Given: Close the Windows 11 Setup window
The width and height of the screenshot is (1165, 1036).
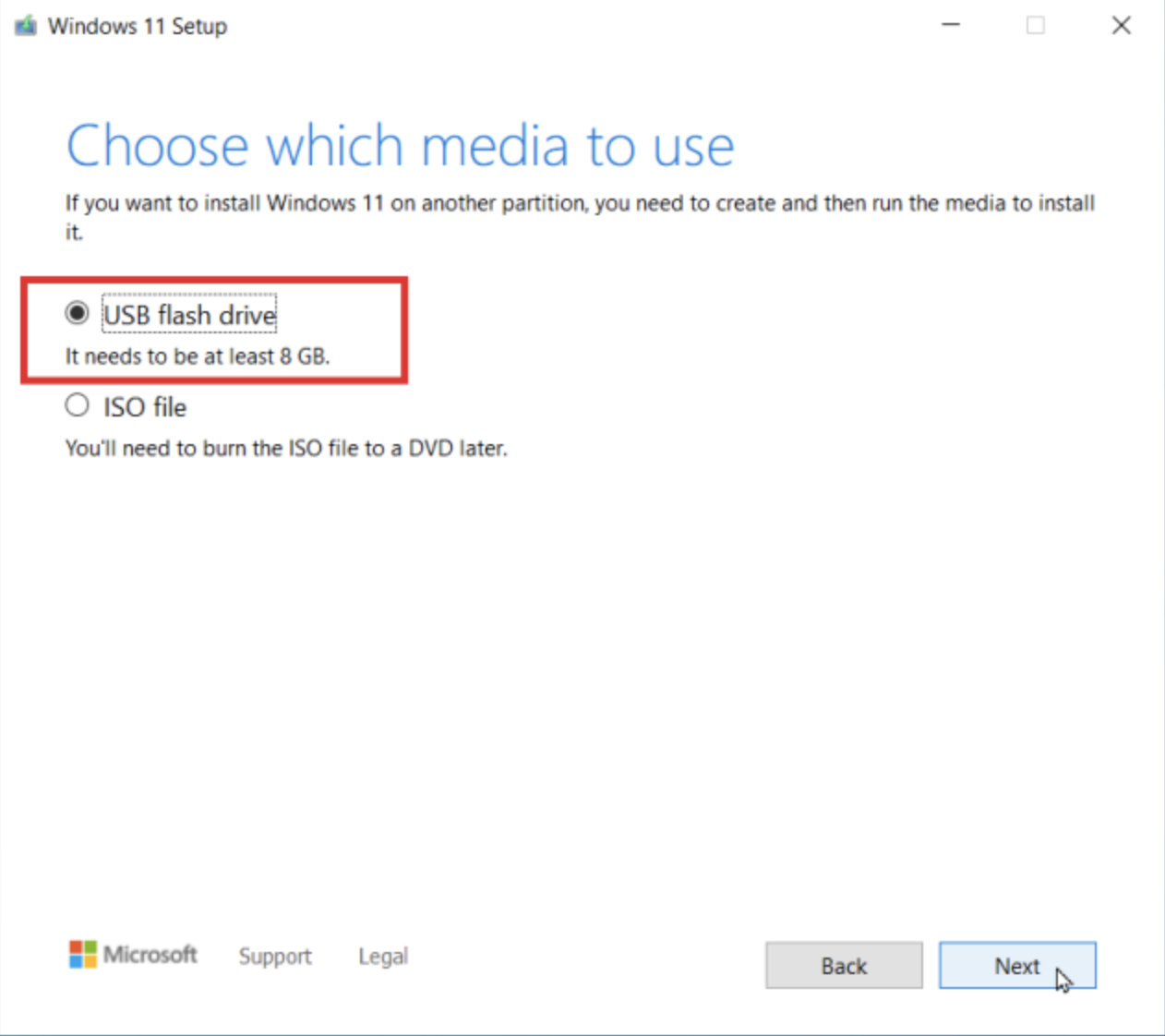Looking at the screenshot, I should click(x=1121, y=25).
